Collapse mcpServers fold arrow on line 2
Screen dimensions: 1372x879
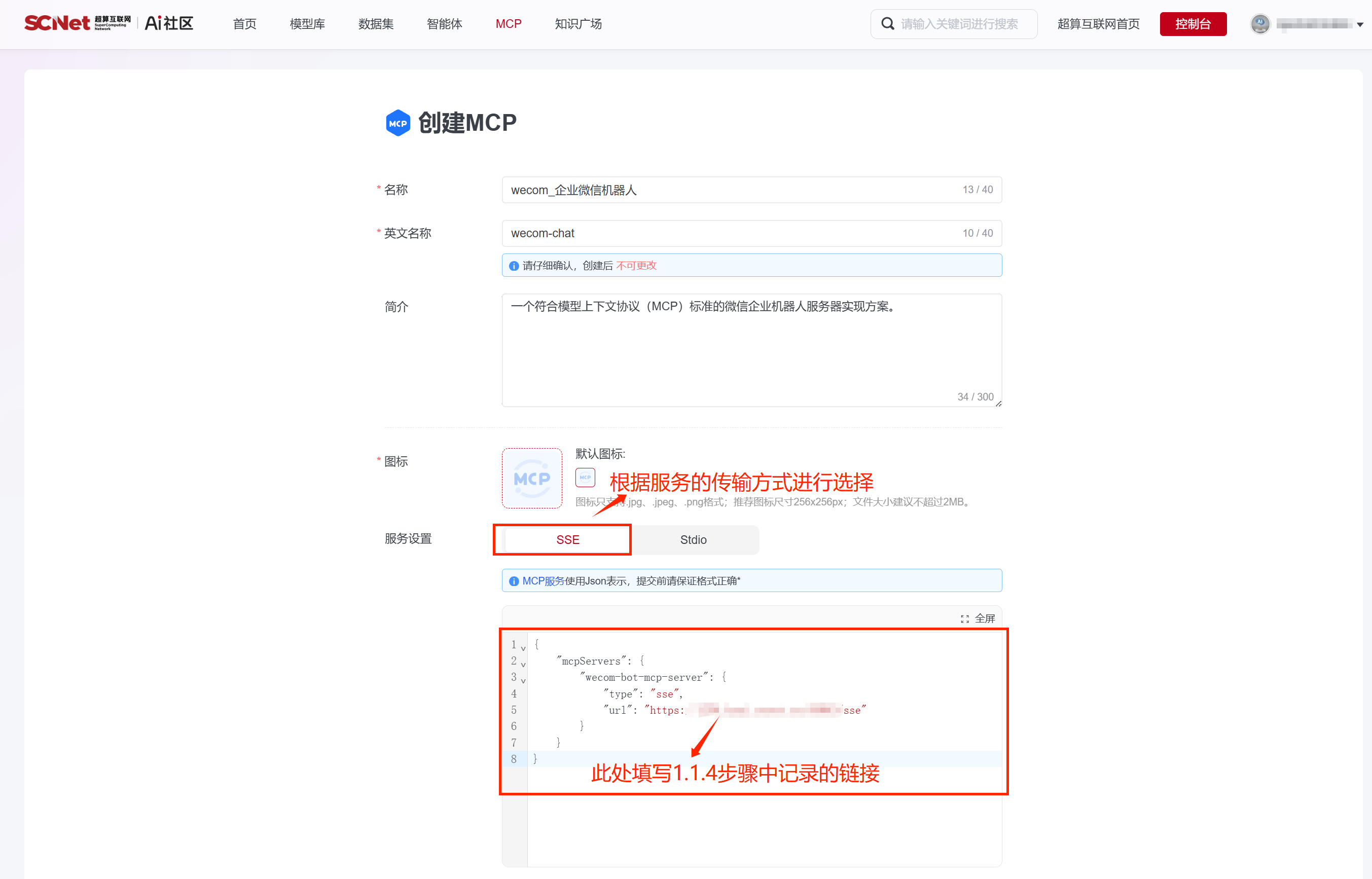pos(523,665)
